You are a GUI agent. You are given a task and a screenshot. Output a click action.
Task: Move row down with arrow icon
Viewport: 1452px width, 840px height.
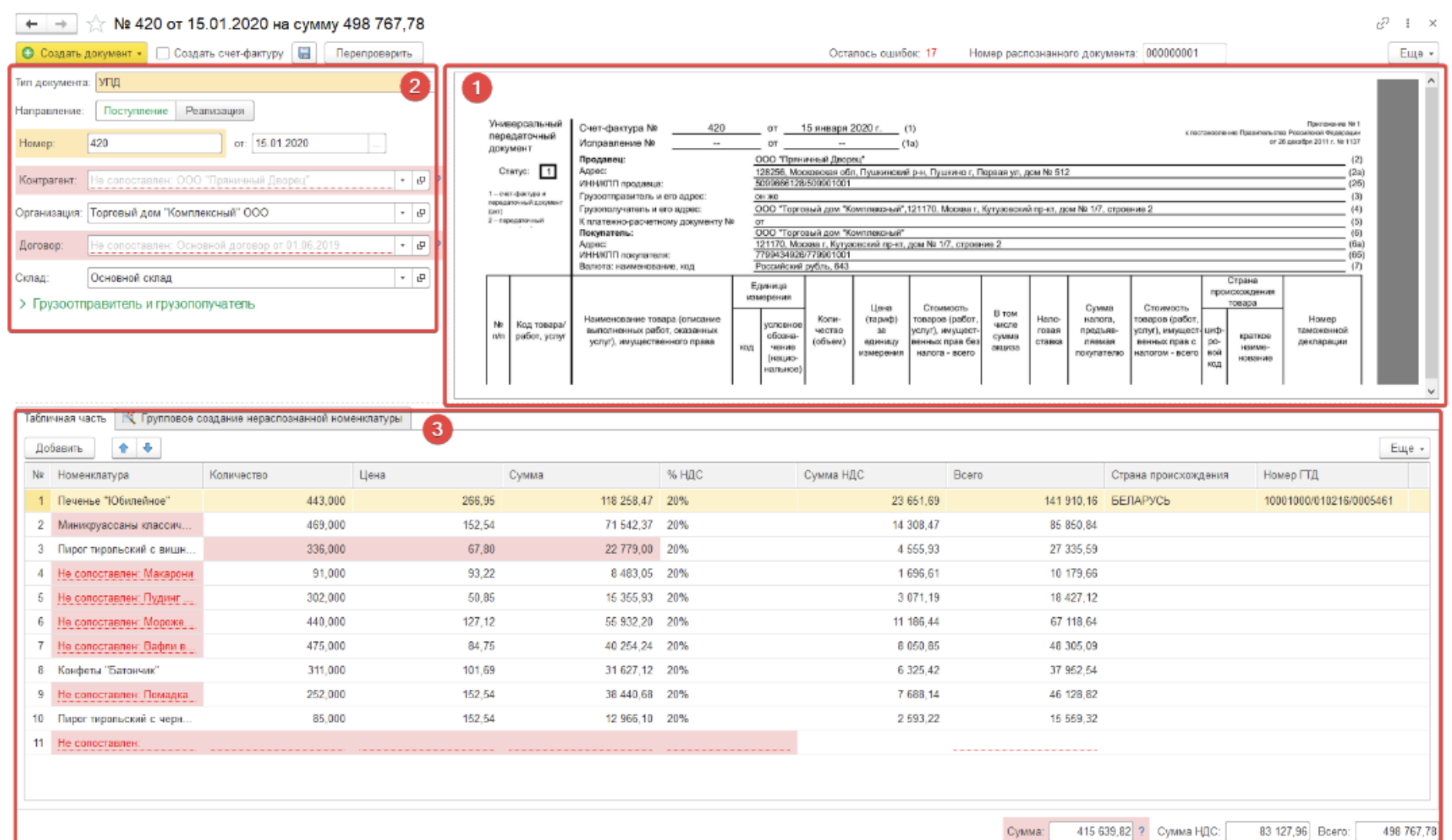coord(148,448)
